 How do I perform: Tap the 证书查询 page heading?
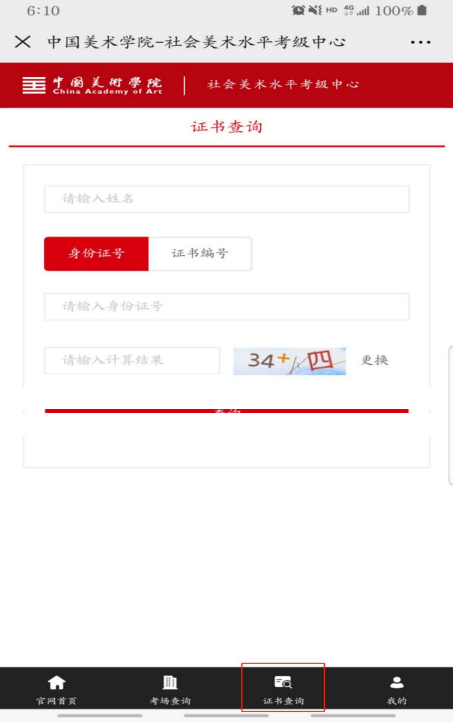pos(226,127)
